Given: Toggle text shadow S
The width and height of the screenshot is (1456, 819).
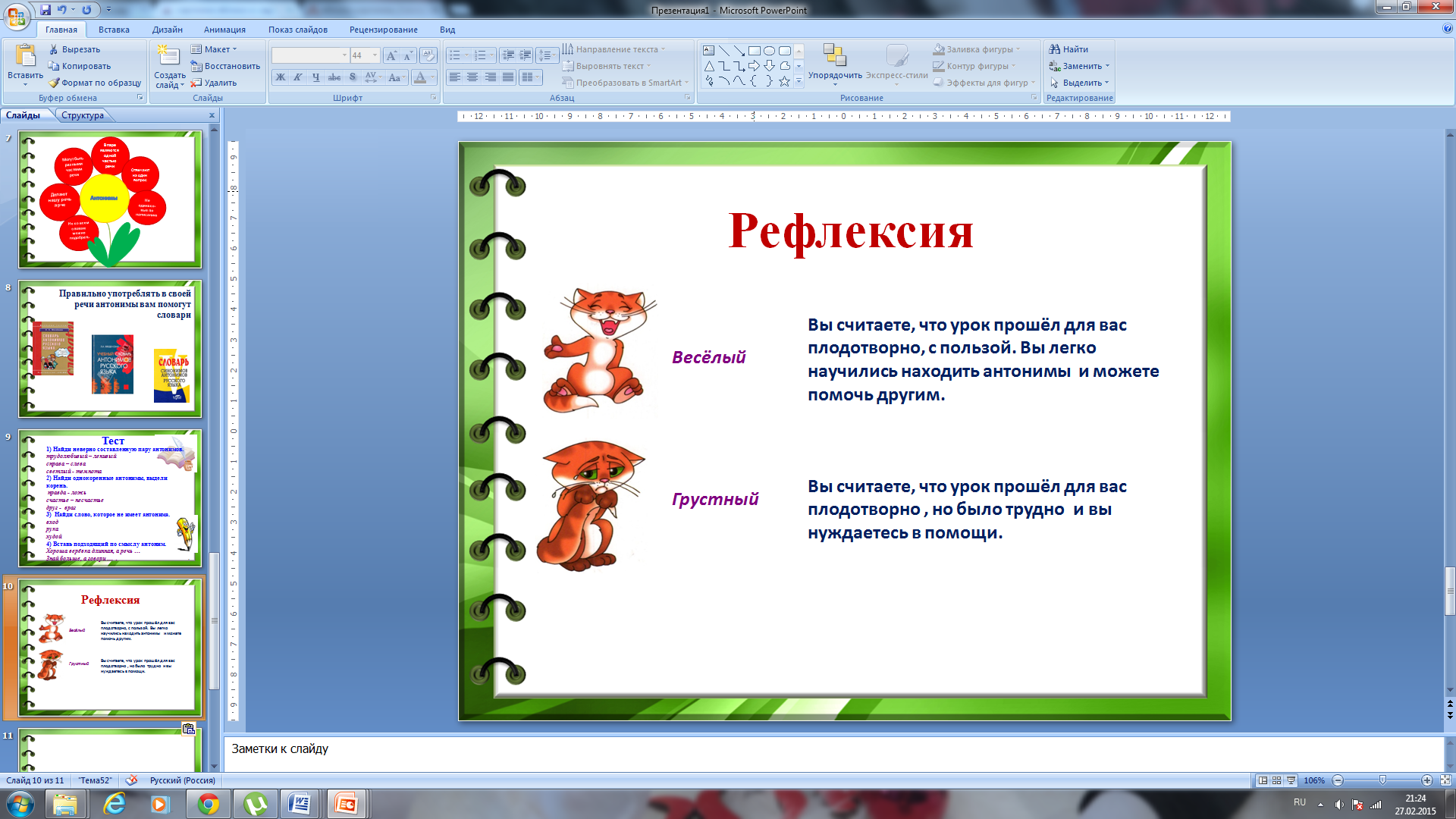Looking at the screenshot, I should (x=353, y=77).
